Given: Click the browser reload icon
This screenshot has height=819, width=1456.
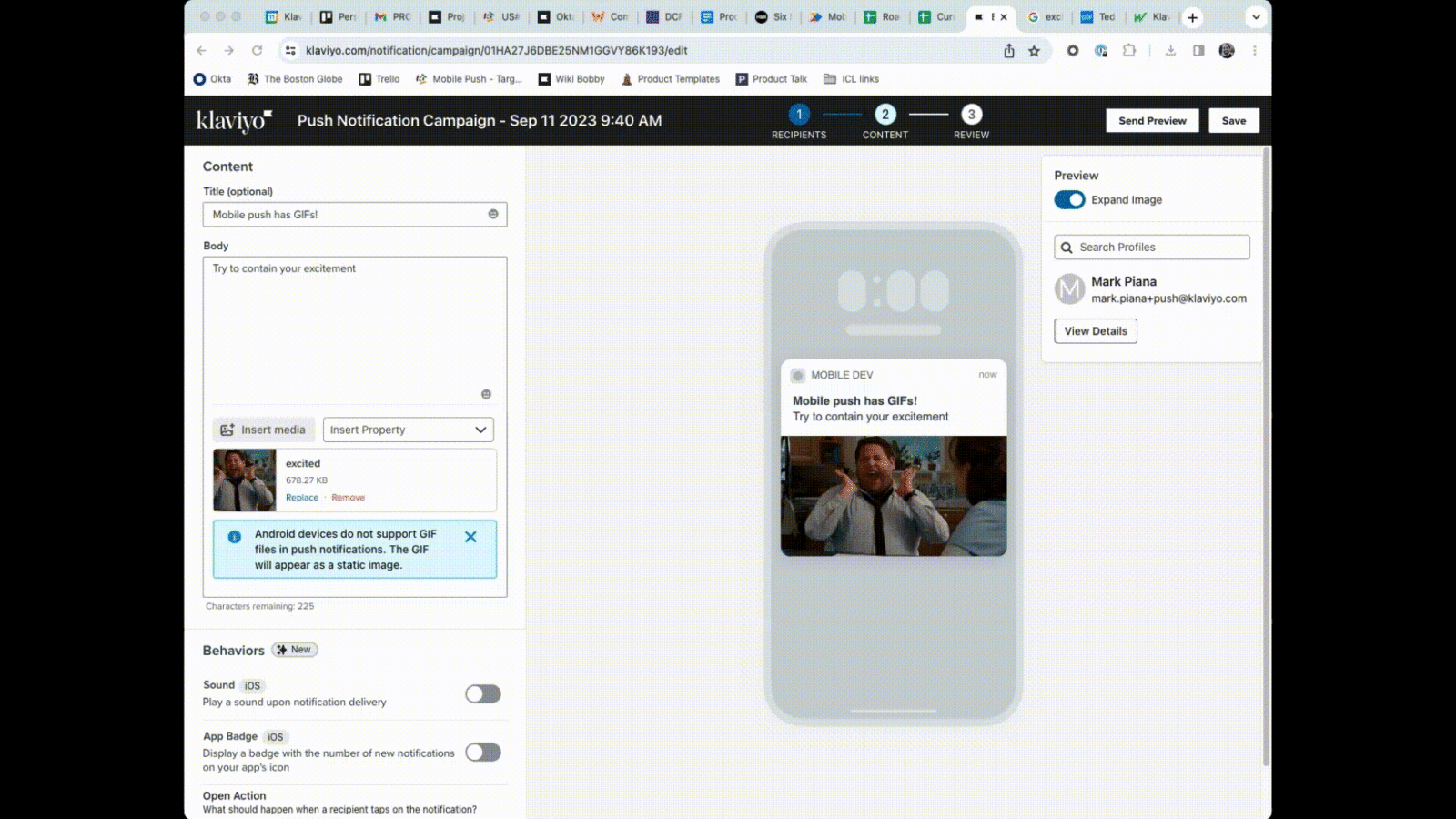Looking at the screenshot, I should 258,51.
